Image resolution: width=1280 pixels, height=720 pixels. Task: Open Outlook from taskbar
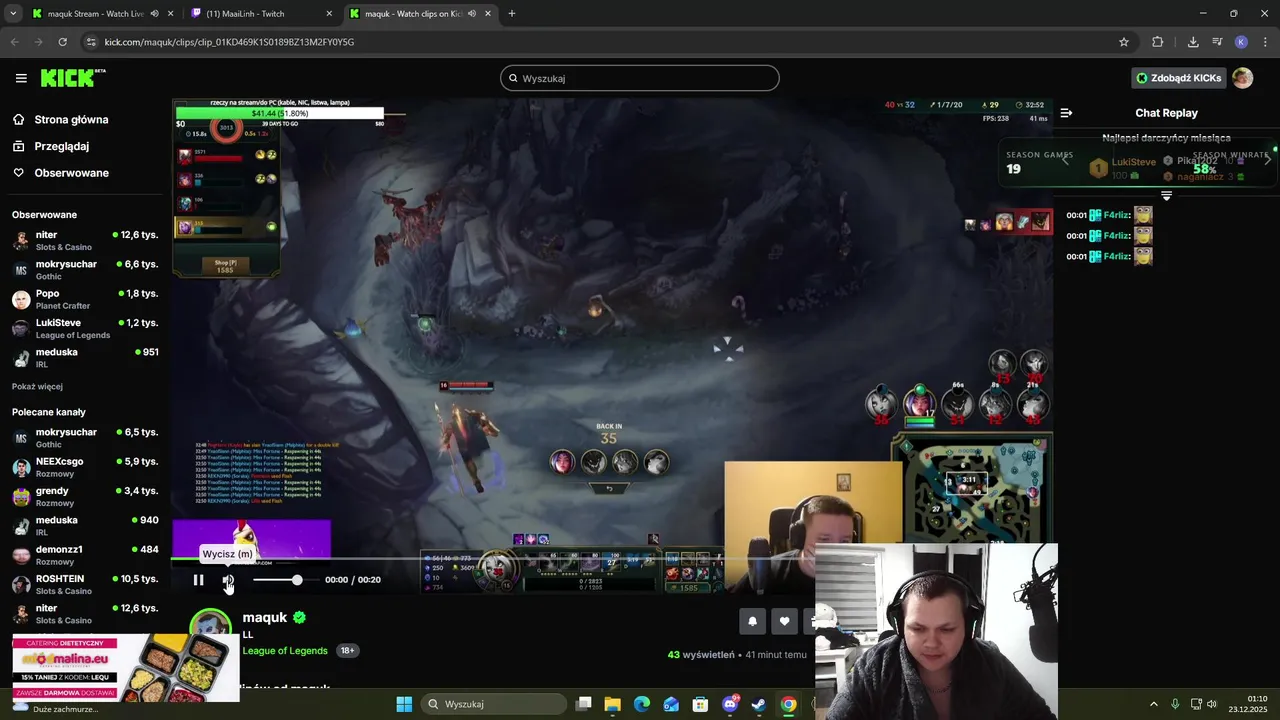point(671,704)
